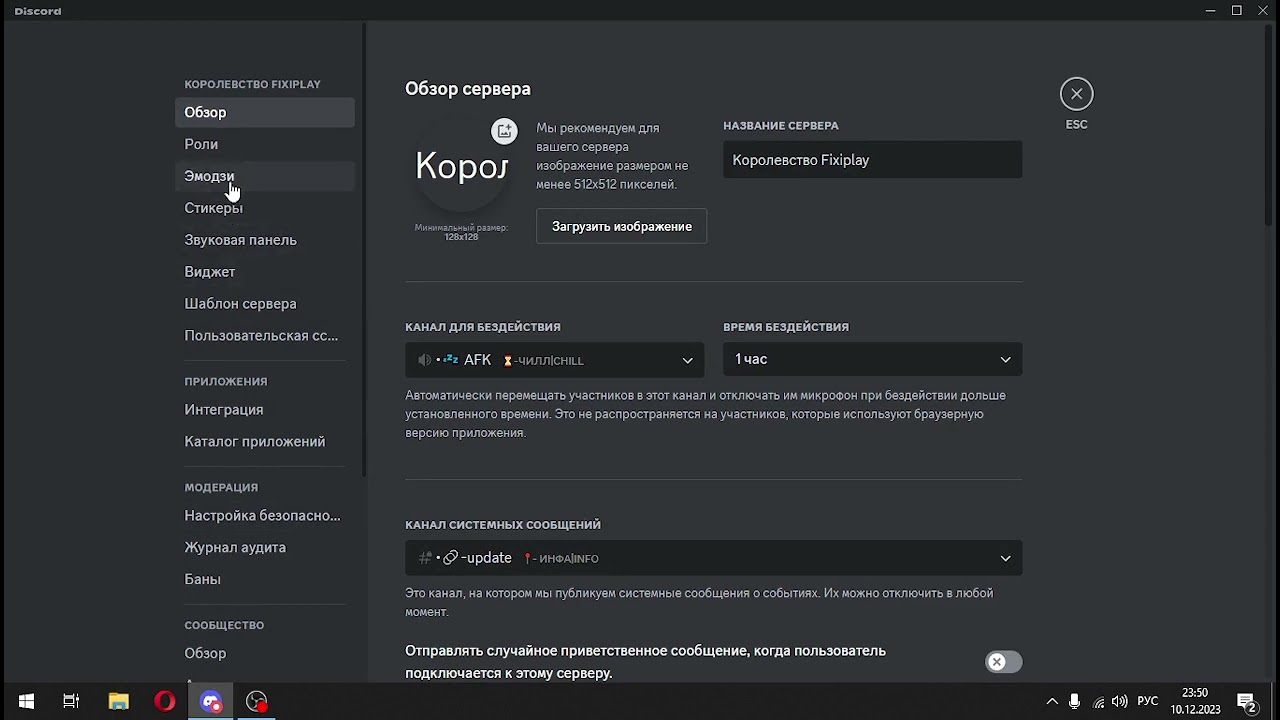Click the Загрузить изображение button
The height and width of the screenshot is (720, 1280).
[621, 226]
